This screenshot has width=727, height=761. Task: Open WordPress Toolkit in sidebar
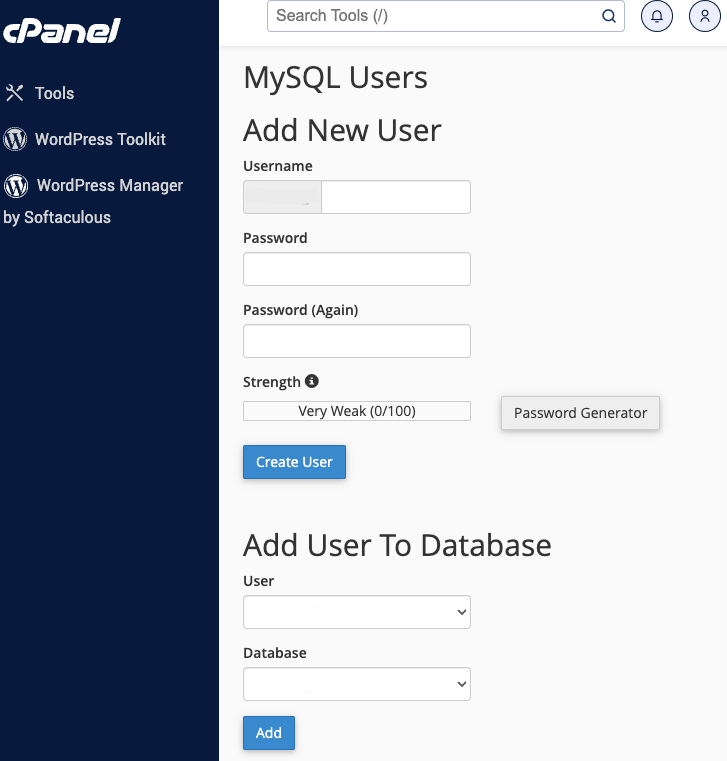coord(100,139)
